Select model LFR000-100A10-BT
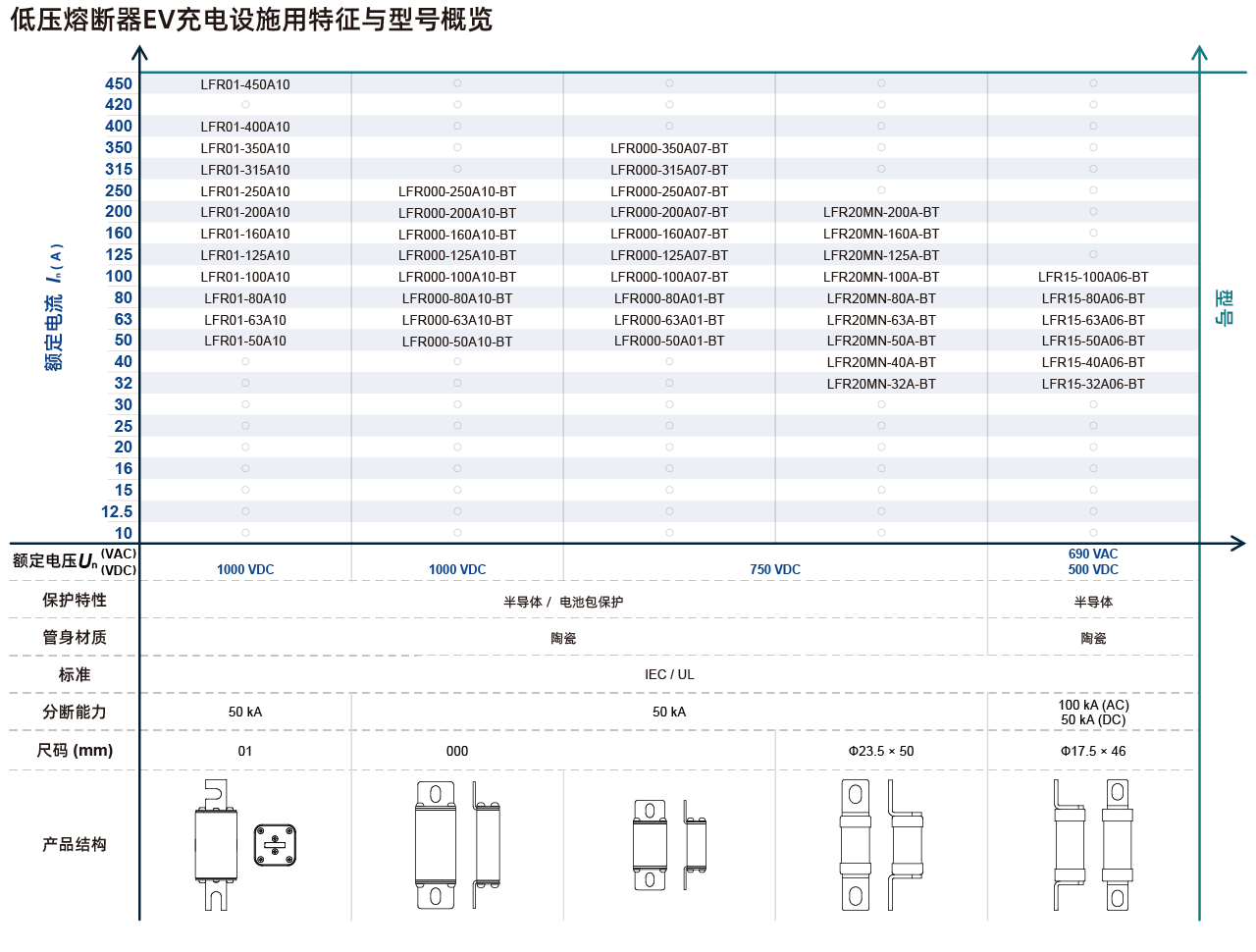Screen dimensions: 1256x952 point(457,277)
